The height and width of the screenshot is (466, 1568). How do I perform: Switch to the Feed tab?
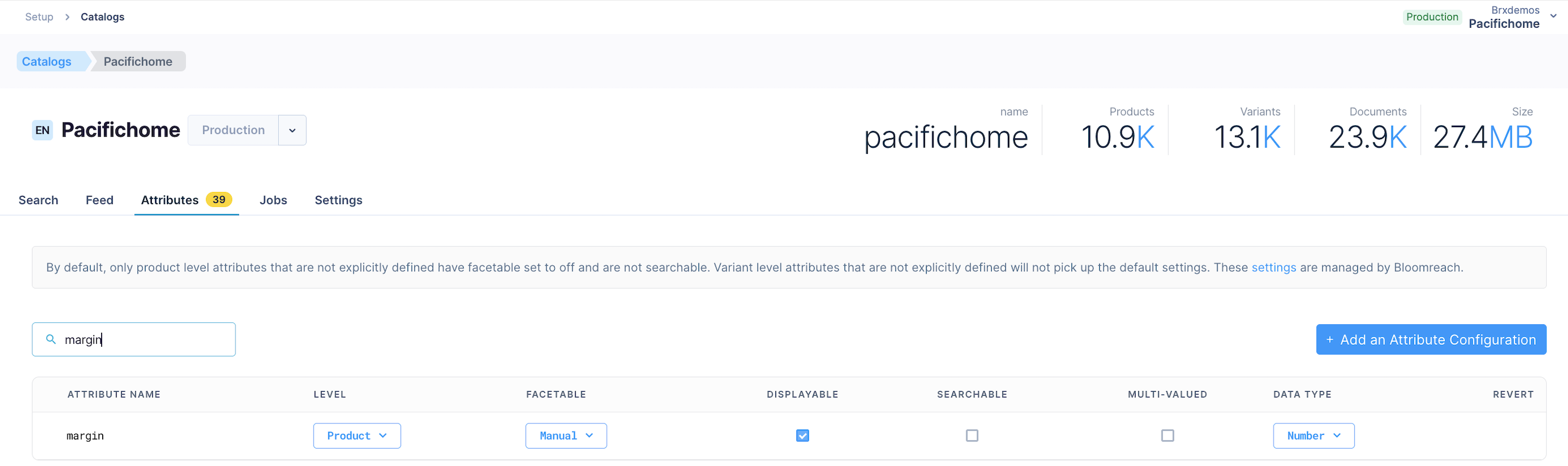[x=99, y=200]
